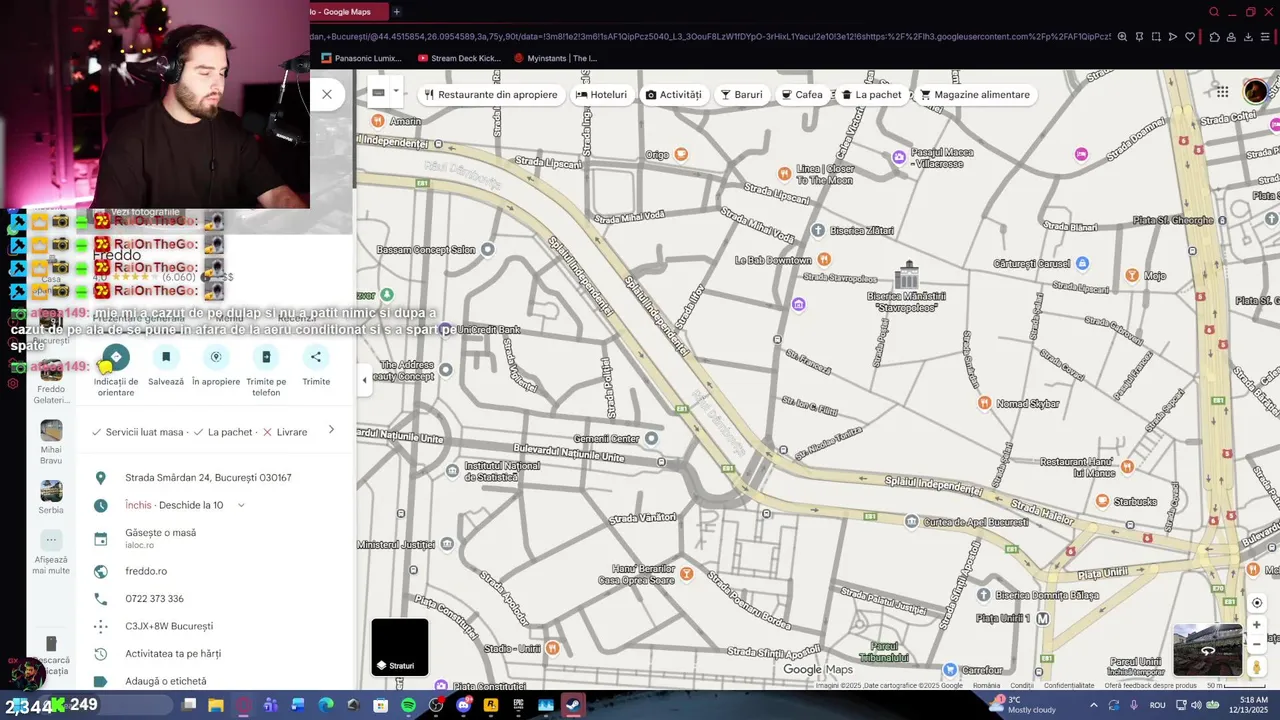Collapse the side panel arrow
The height and width of the screenshot is (720, 1280).
(x=364, y=380)
